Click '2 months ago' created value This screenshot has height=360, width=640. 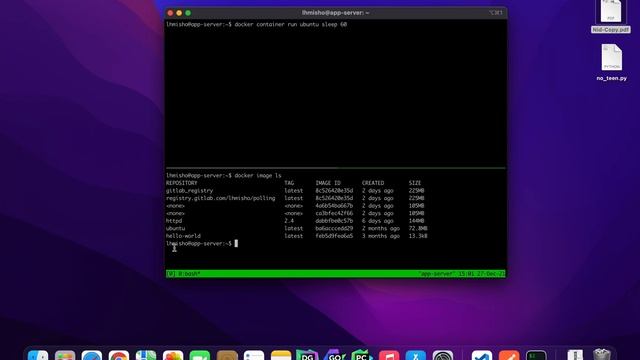[x=381, y=229]
